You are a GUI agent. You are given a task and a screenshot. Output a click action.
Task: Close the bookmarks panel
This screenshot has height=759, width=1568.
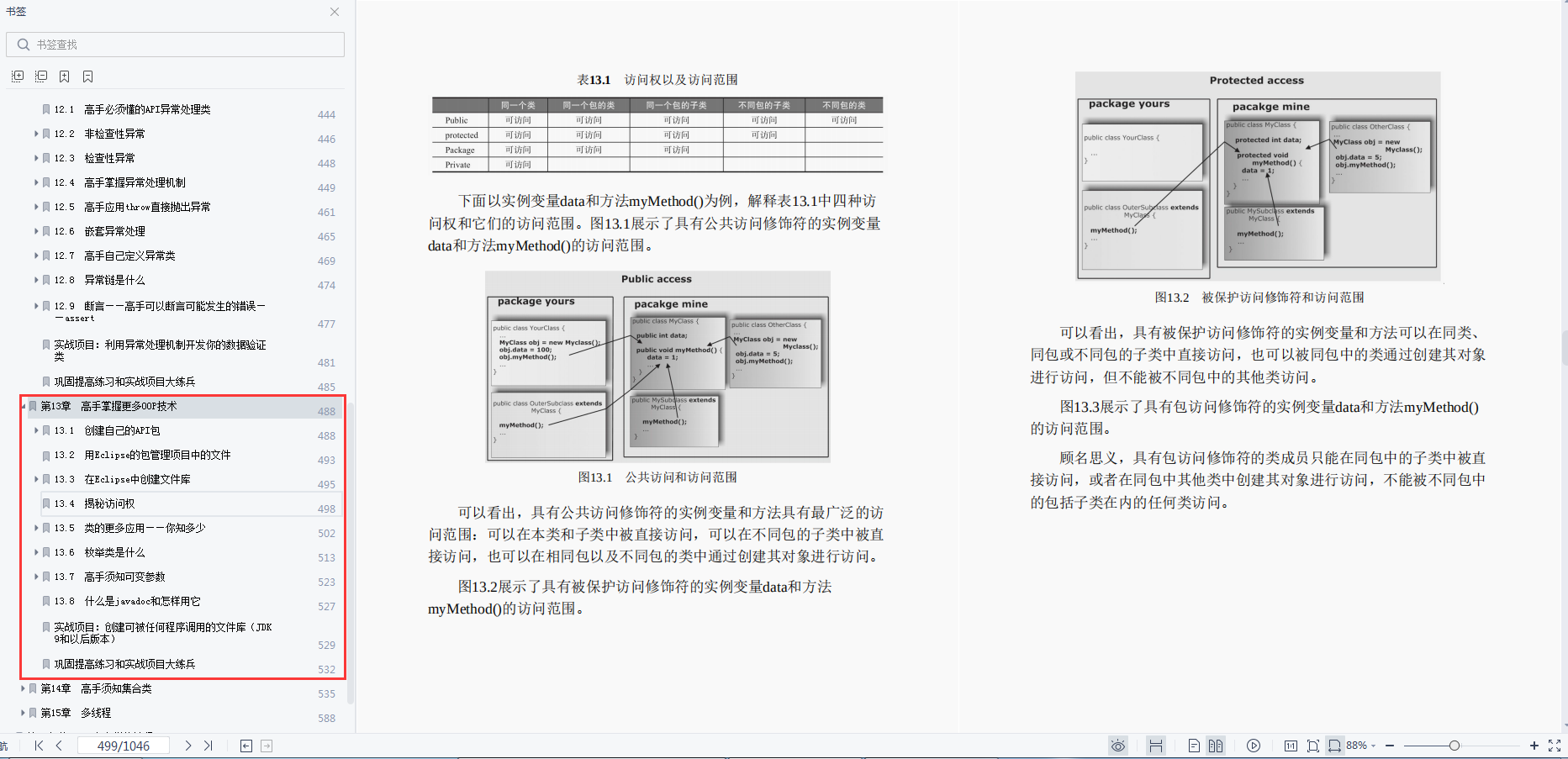tap(335, 12)
